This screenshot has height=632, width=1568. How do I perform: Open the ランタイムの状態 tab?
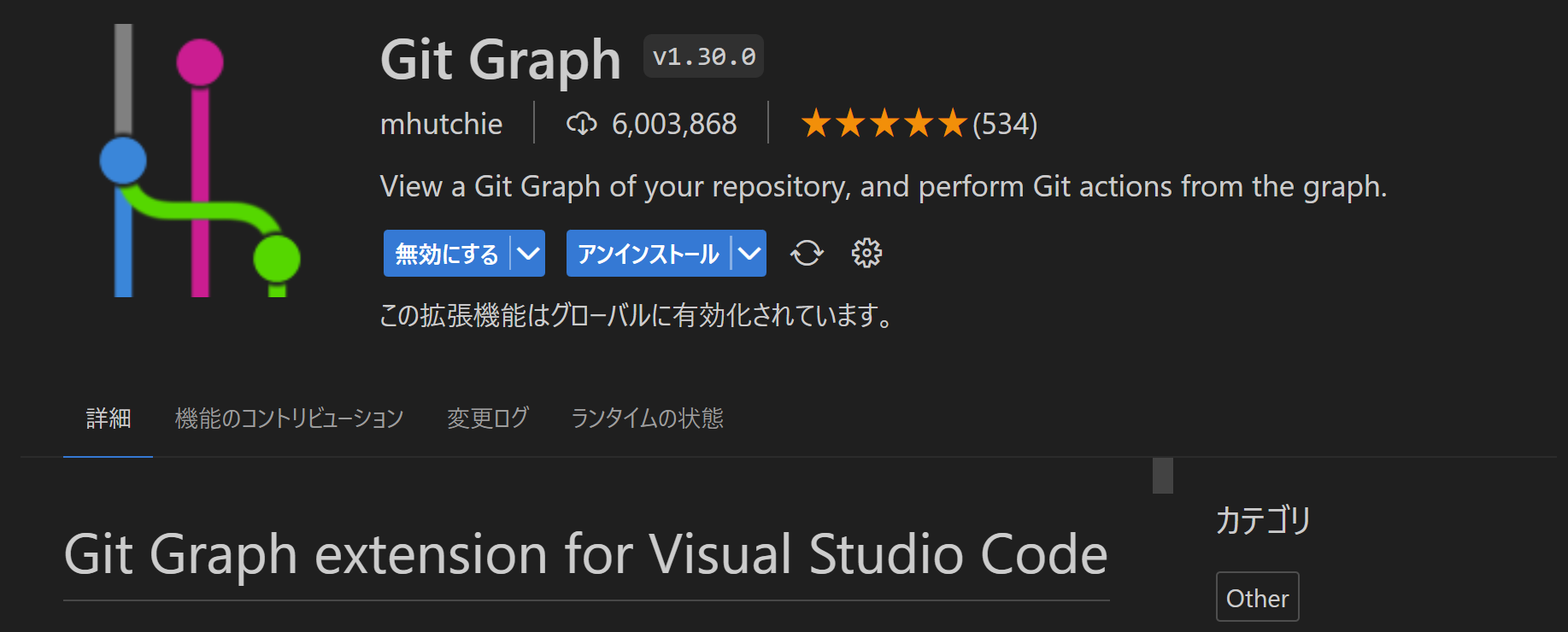[x=647, y=418]
